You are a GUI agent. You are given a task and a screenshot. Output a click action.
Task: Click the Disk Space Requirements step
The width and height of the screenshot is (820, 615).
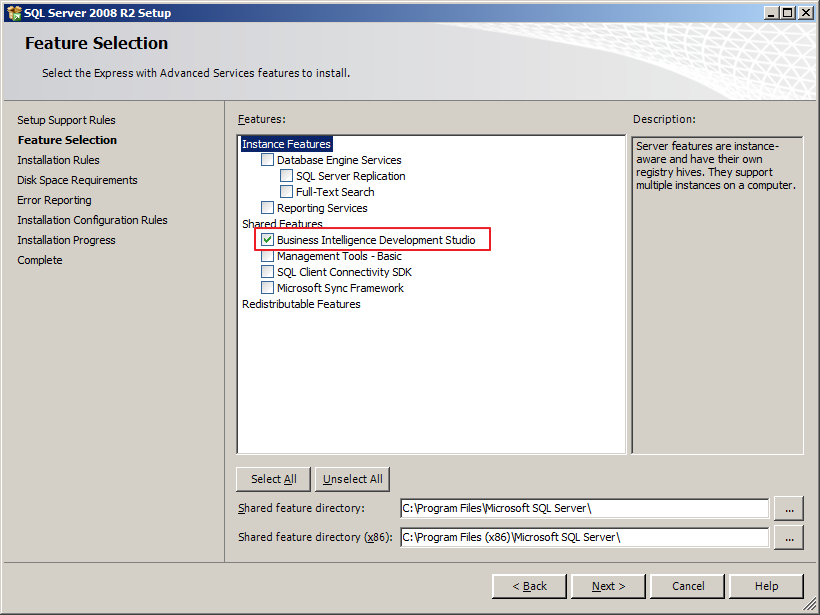(x=77, y=180)
